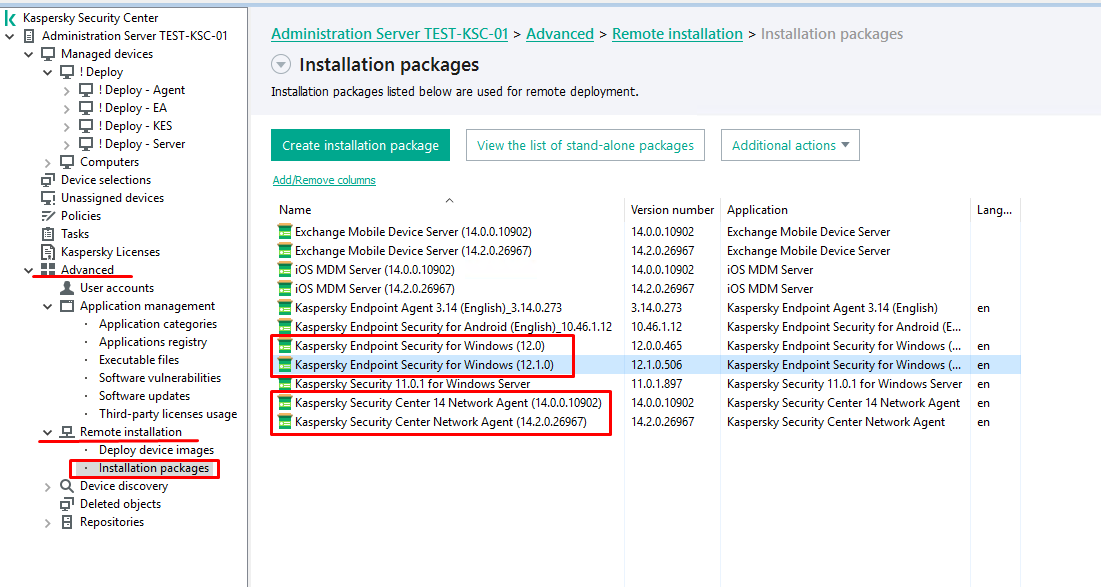1101x587 pixels.
Task: Click the Kaspersky Licenses icon
Action: point(48,252)
